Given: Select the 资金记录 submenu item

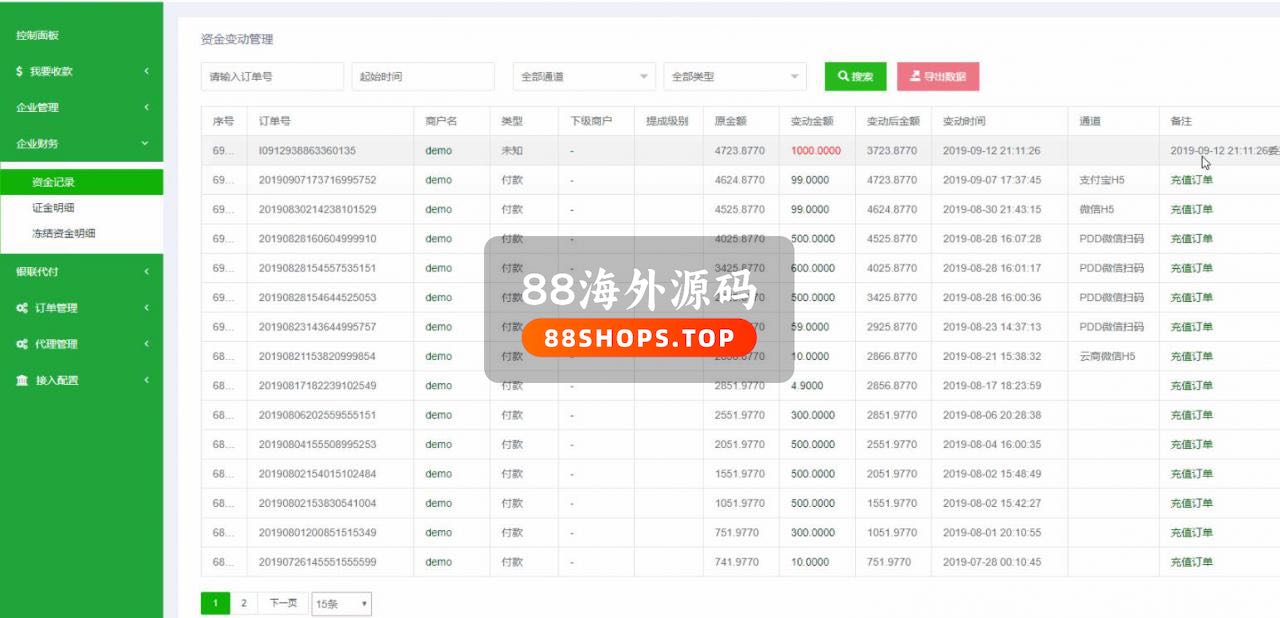Looking at the screenshot, I should (53, 182).
